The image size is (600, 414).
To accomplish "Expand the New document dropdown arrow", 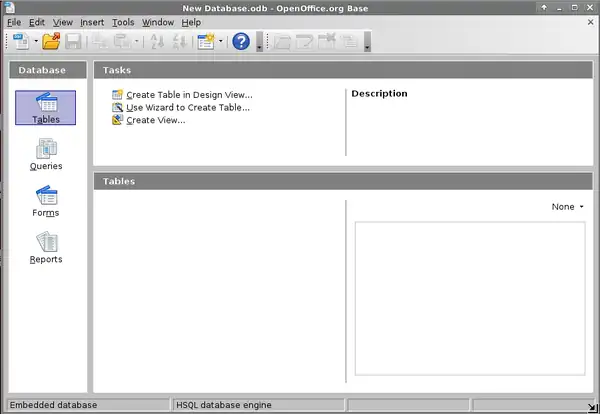I will (x=35, y=42).
